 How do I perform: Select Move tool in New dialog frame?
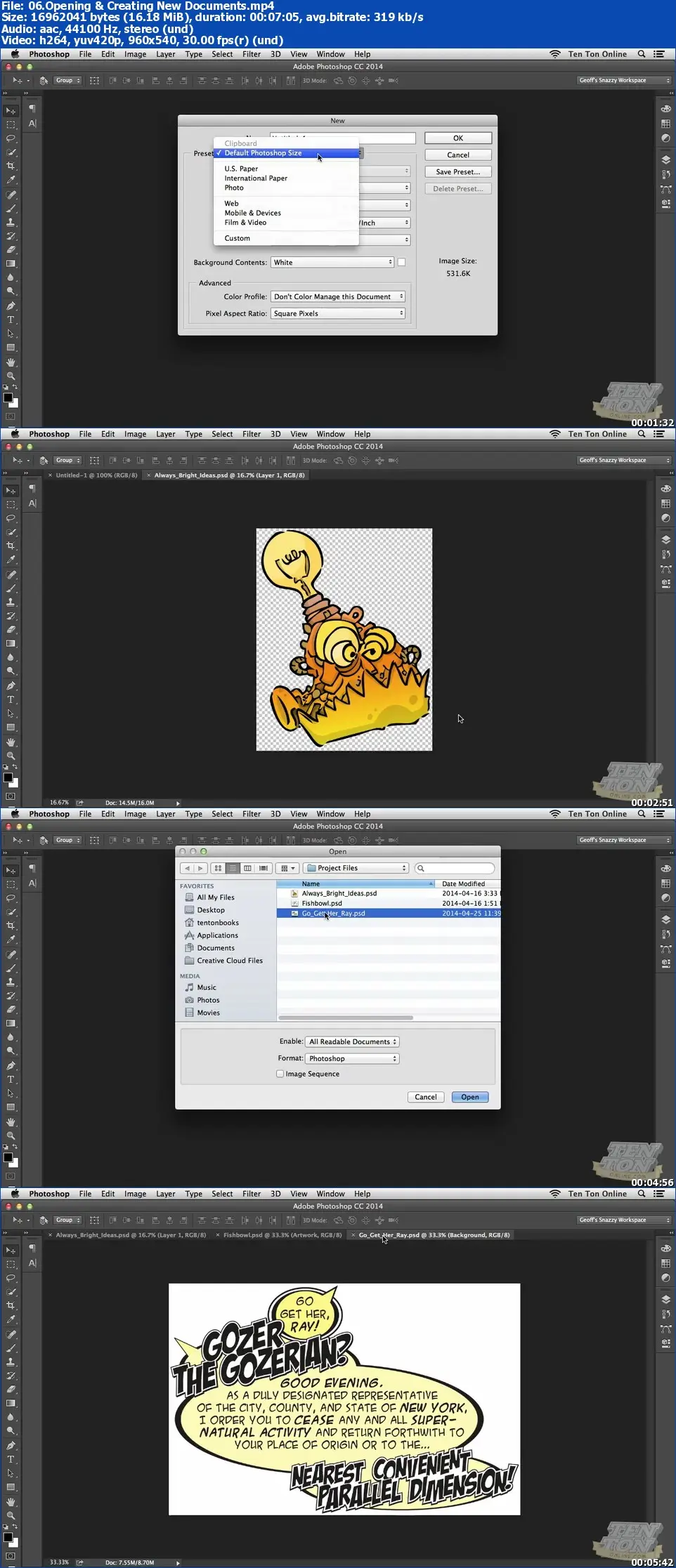[11, 110]
